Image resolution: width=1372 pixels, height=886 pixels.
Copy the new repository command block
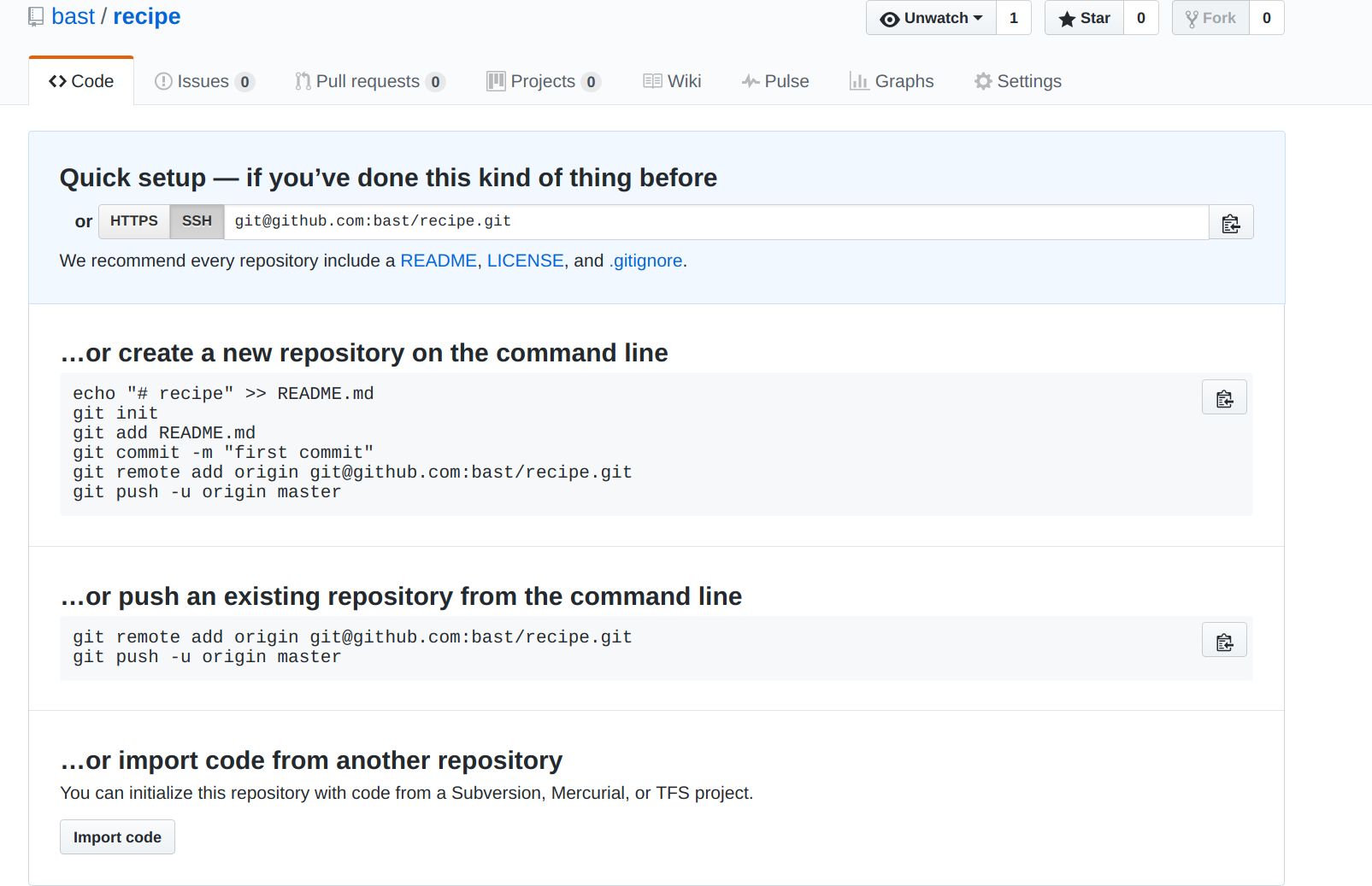coord(1223,398)
